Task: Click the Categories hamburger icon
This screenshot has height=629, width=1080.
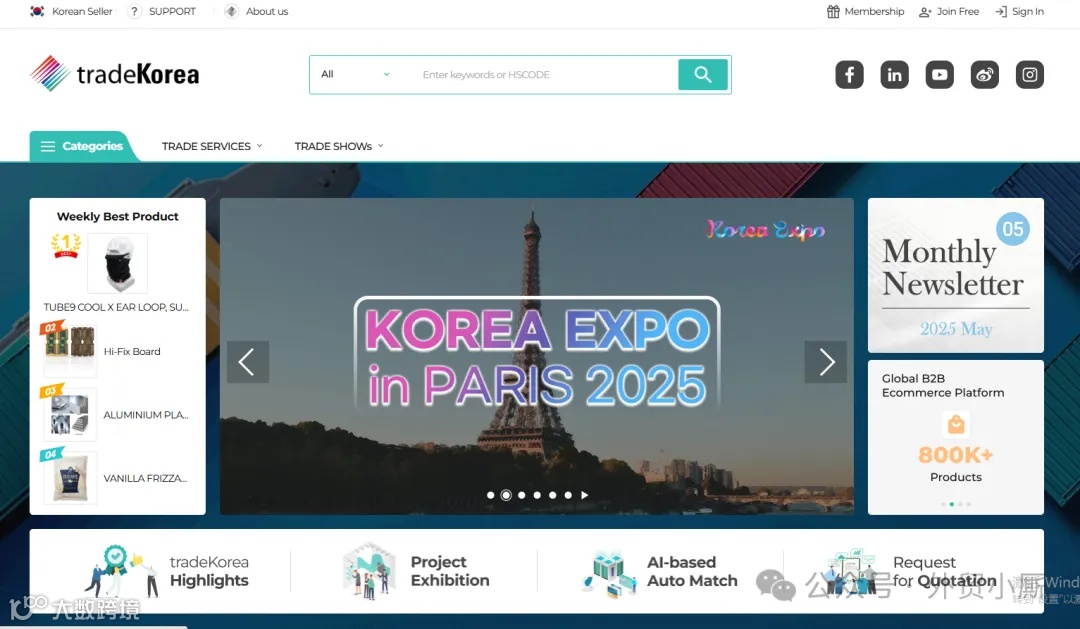Action: (x=48, y=146)
